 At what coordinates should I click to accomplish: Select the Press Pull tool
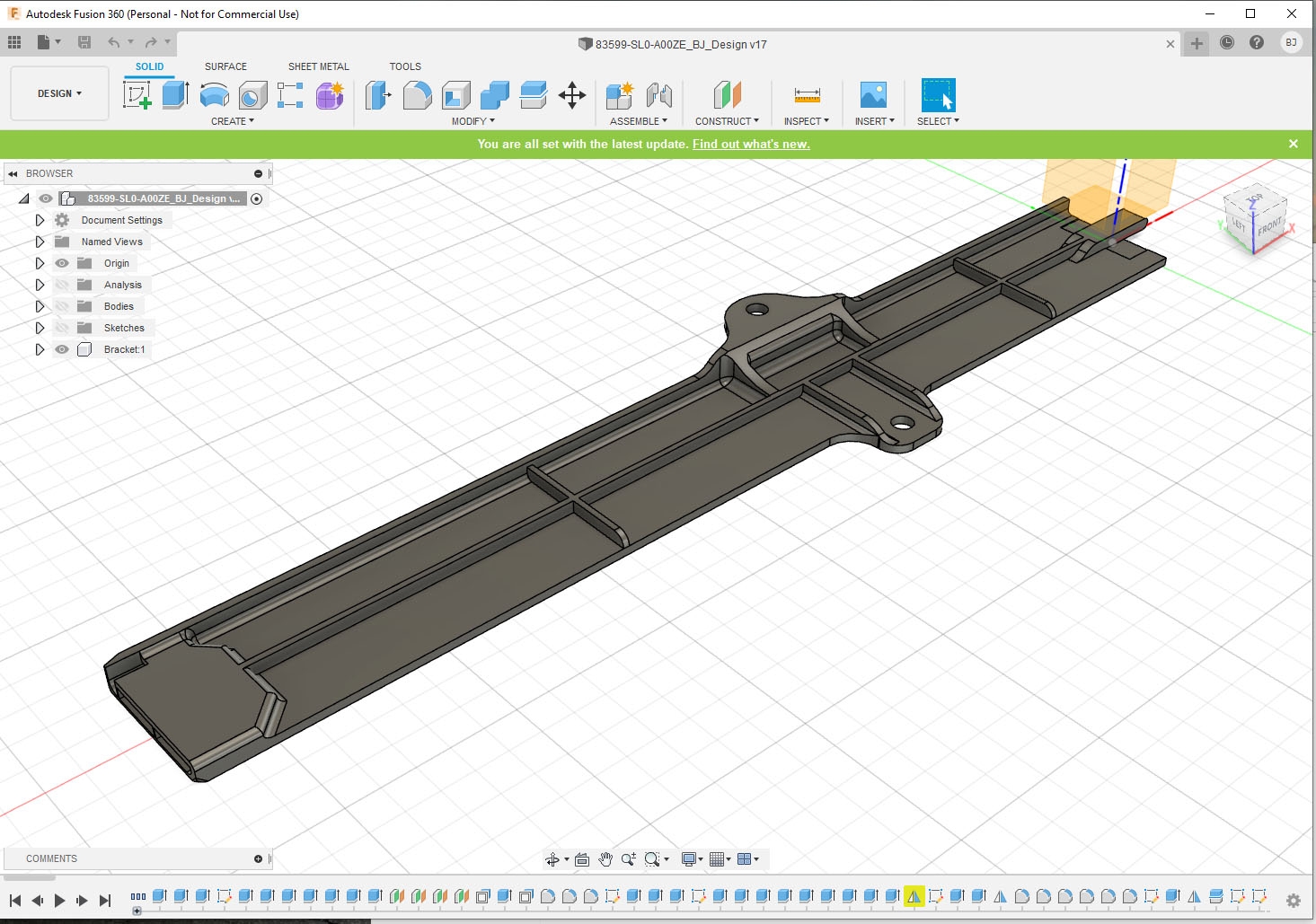coord(378,95)
